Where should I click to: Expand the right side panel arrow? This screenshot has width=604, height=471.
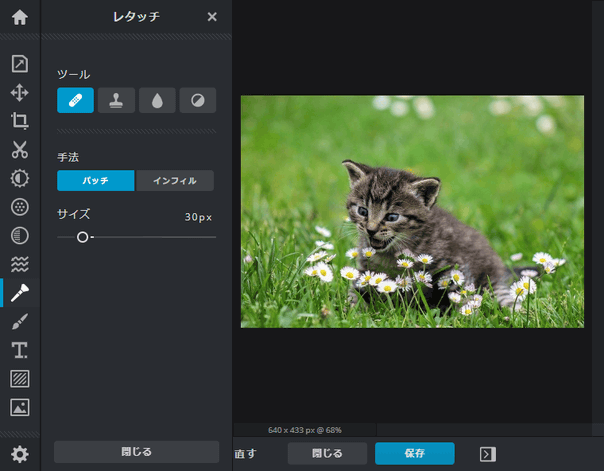tap(488, 454)
